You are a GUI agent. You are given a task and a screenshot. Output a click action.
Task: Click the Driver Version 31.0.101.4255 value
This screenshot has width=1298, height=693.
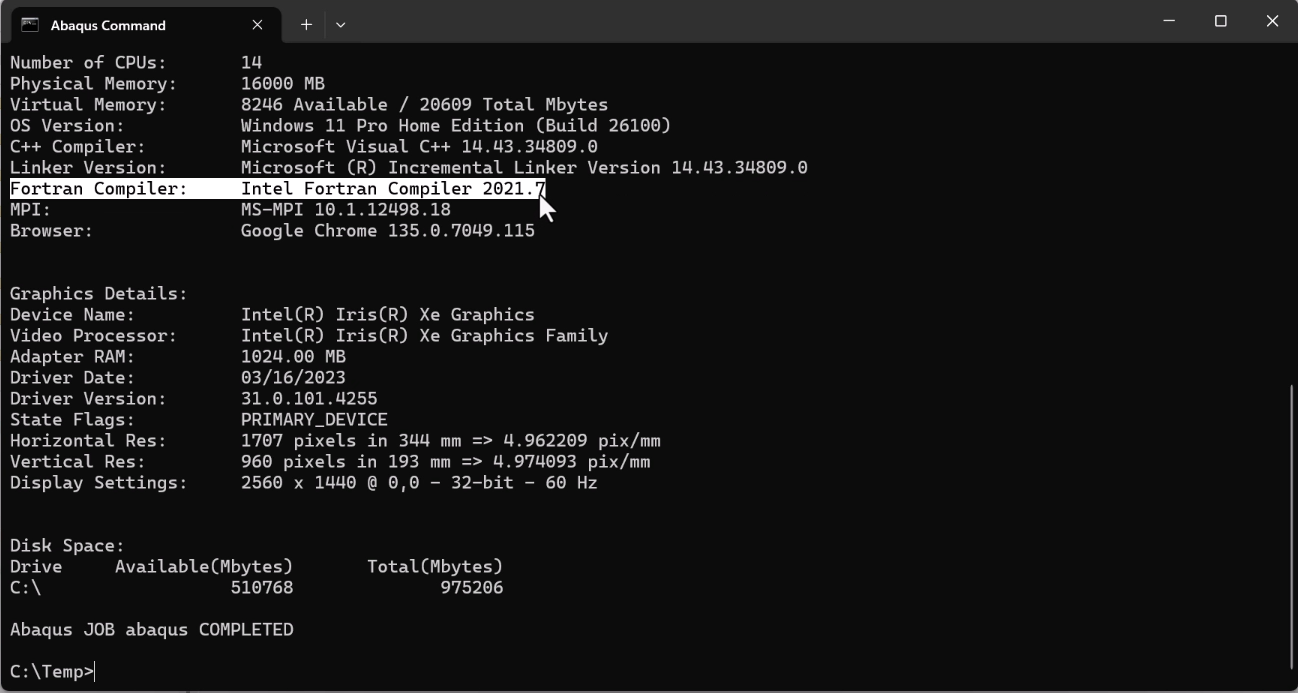click(309, 399)
